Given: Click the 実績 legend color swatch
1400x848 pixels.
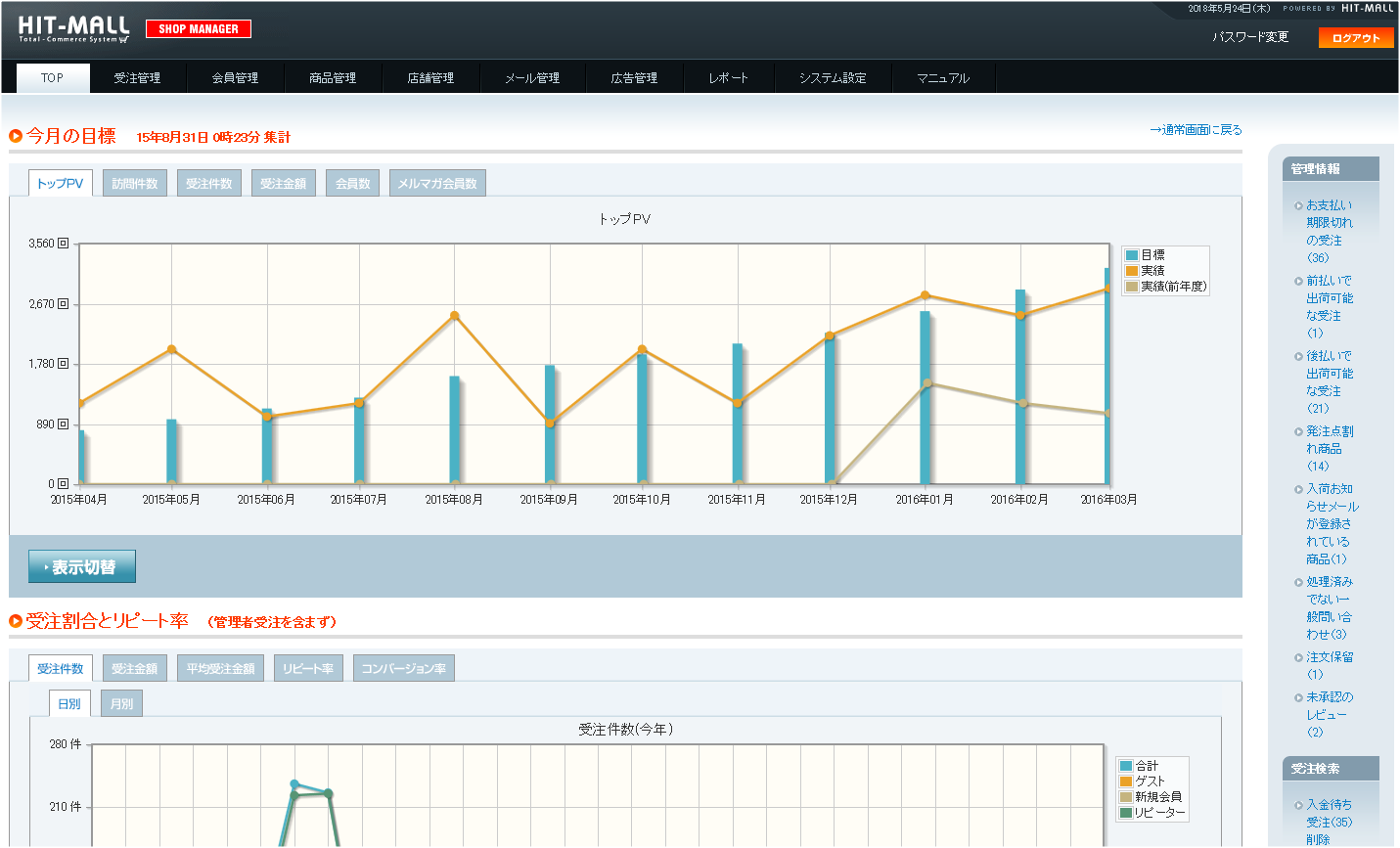Looking at the screenshot, I should (1132, 271).
